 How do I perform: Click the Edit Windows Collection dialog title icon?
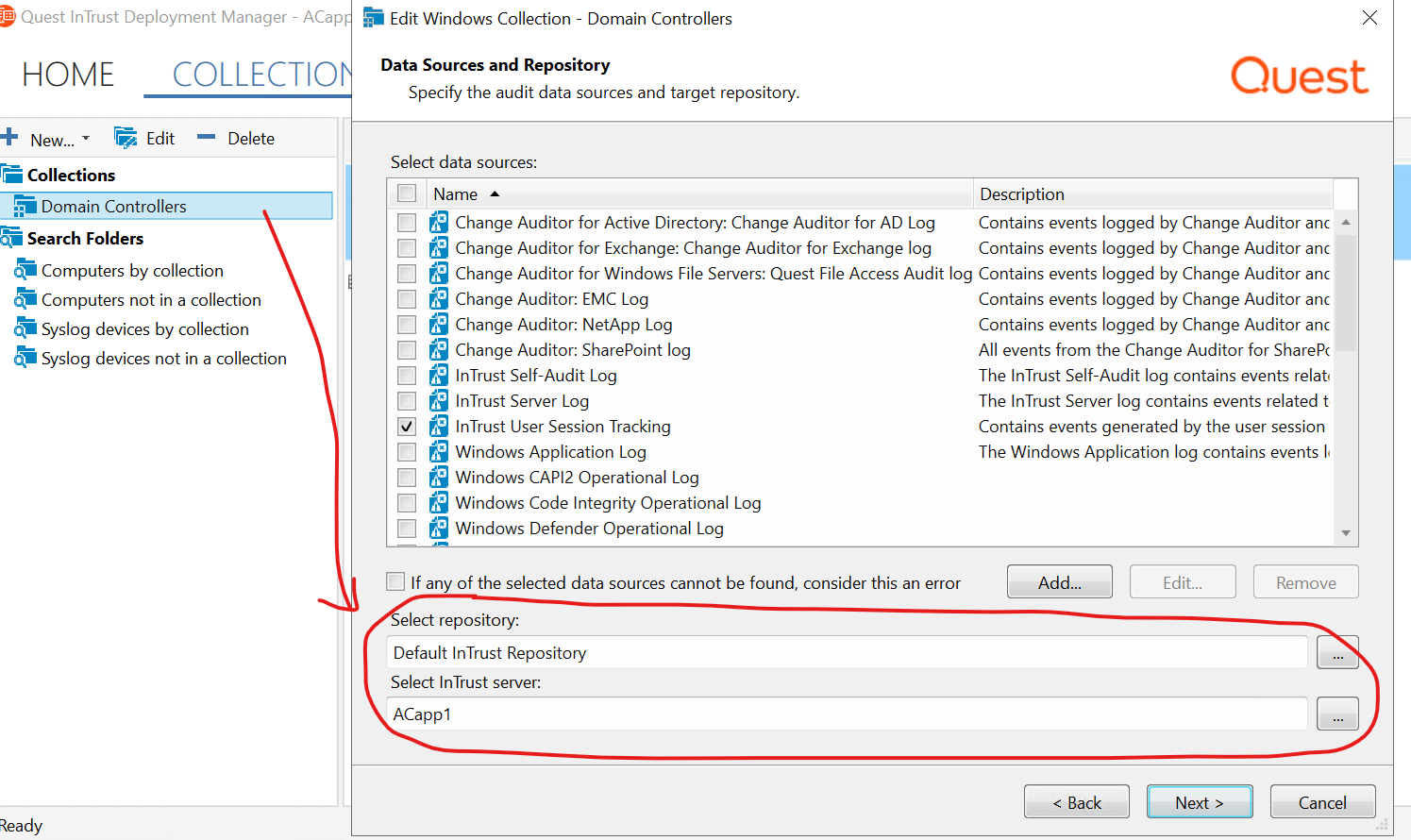pos(374,18)
